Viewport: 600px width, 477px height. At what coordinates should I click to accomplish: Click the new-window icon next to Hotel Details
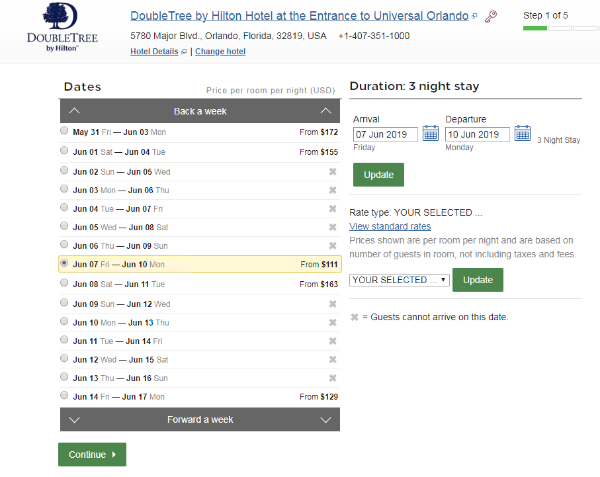point(184,52)
